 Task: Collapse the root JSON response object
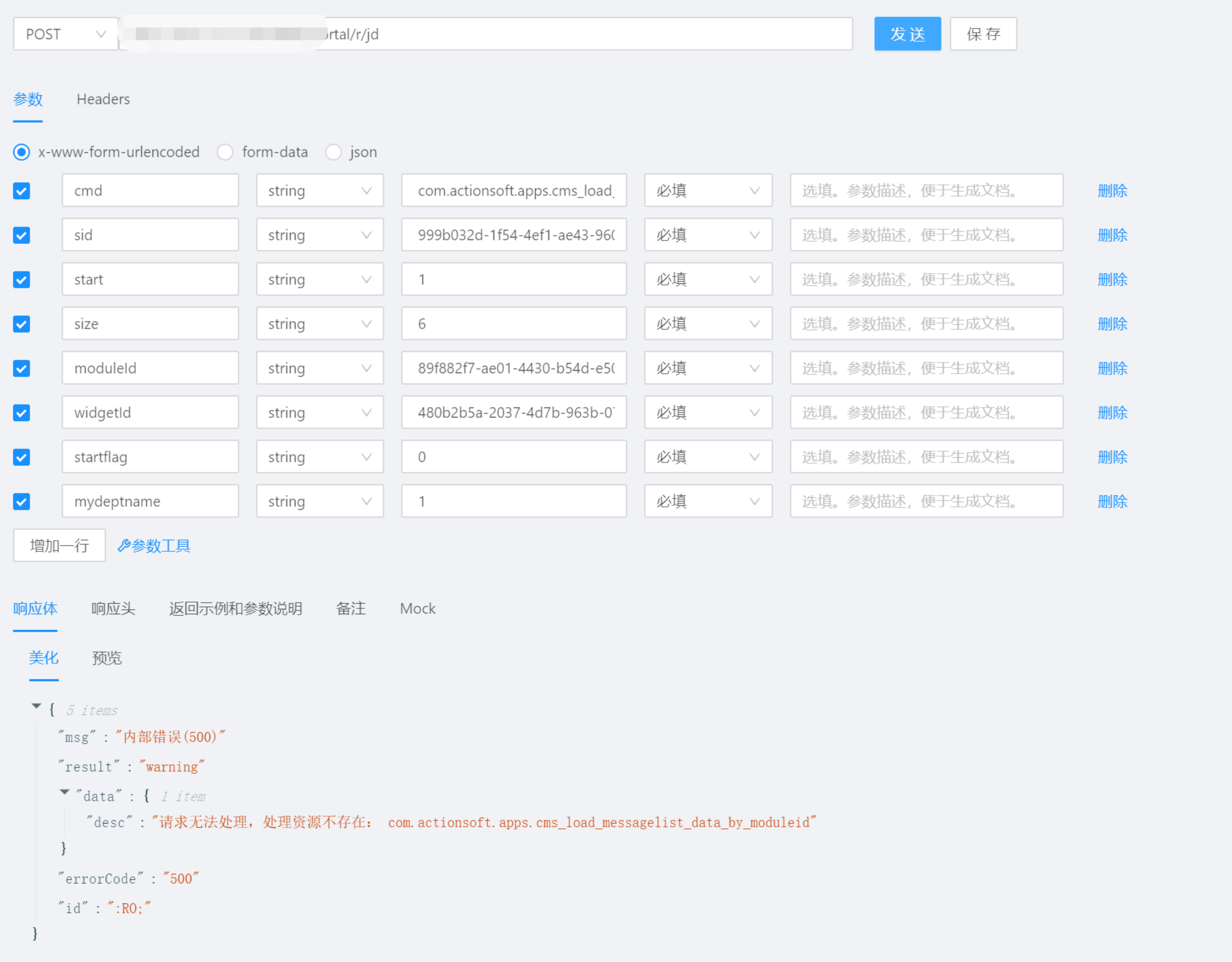pyautogui.click(x=36, y=705)
